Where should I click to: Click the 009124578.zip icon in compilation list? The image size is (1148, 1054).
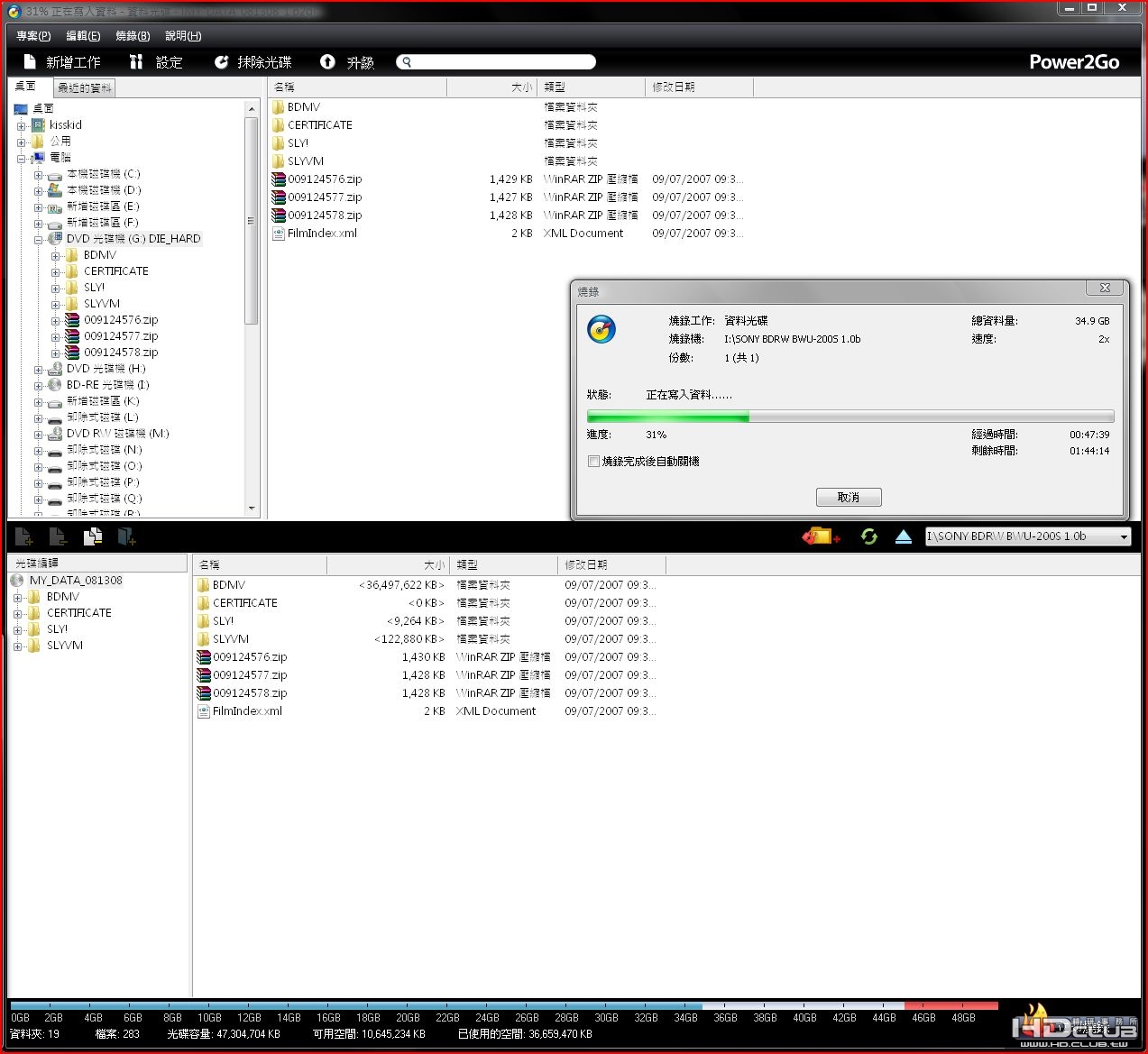click(204, 692)
